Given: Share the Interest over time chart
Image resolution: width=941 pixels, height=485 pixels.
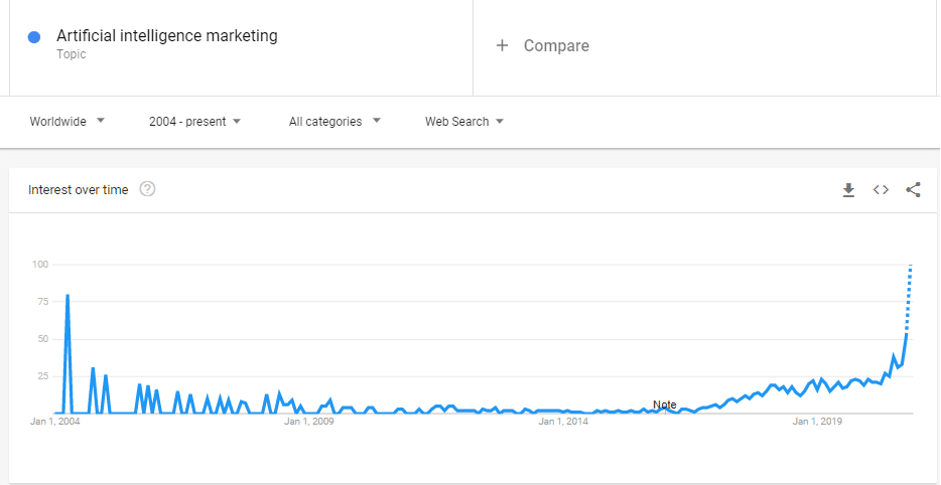Looking at the screenshot, I should coord(913,190).
